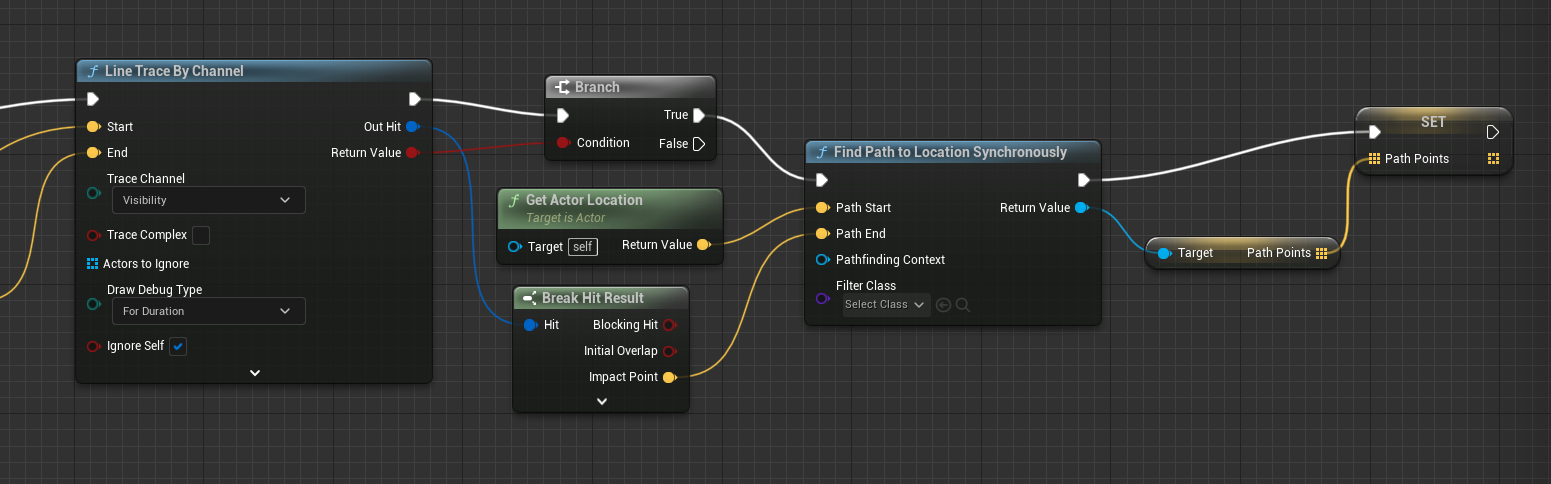Image resolution: width=1551 pixels, height=484 pixels.
Task: Click the use-selected arrow icon beside Filter Class
Action: pos(942,304)
